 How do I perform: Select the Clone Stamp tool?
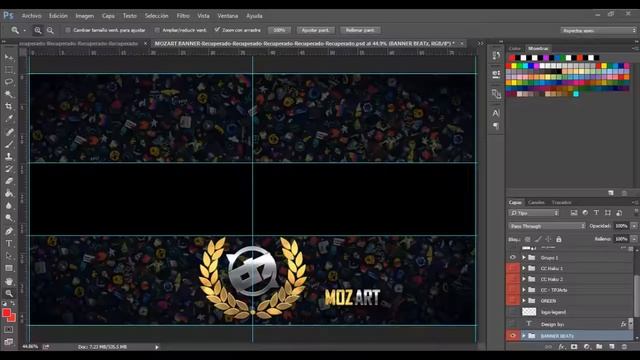(9, 156)
